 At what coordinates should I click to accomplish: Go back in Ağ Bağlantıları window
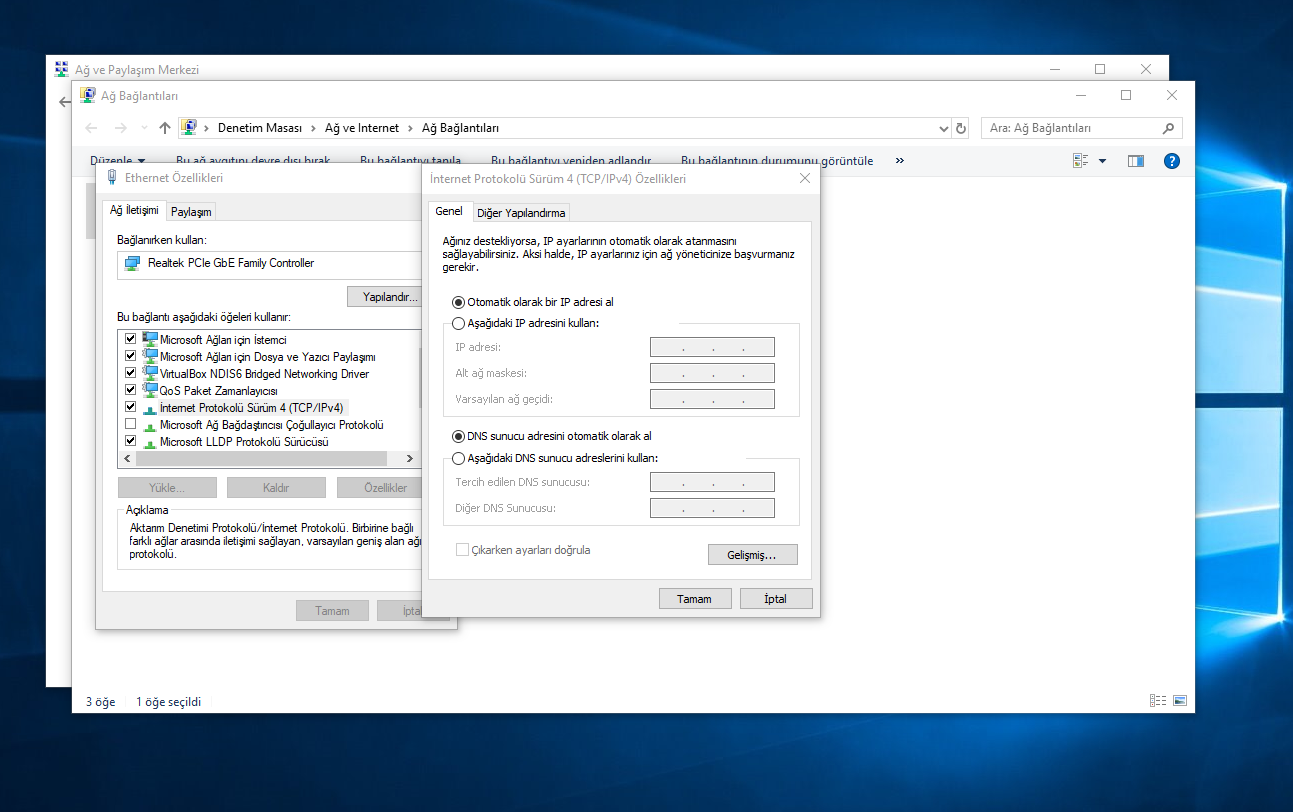[x=92, y=128]
